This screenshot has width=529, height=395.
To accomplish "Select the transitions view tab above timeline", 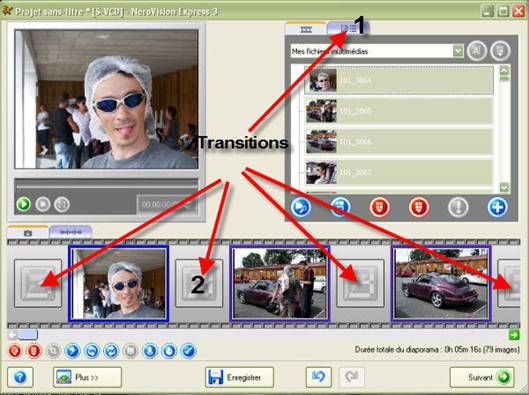I will click(71, 232).
